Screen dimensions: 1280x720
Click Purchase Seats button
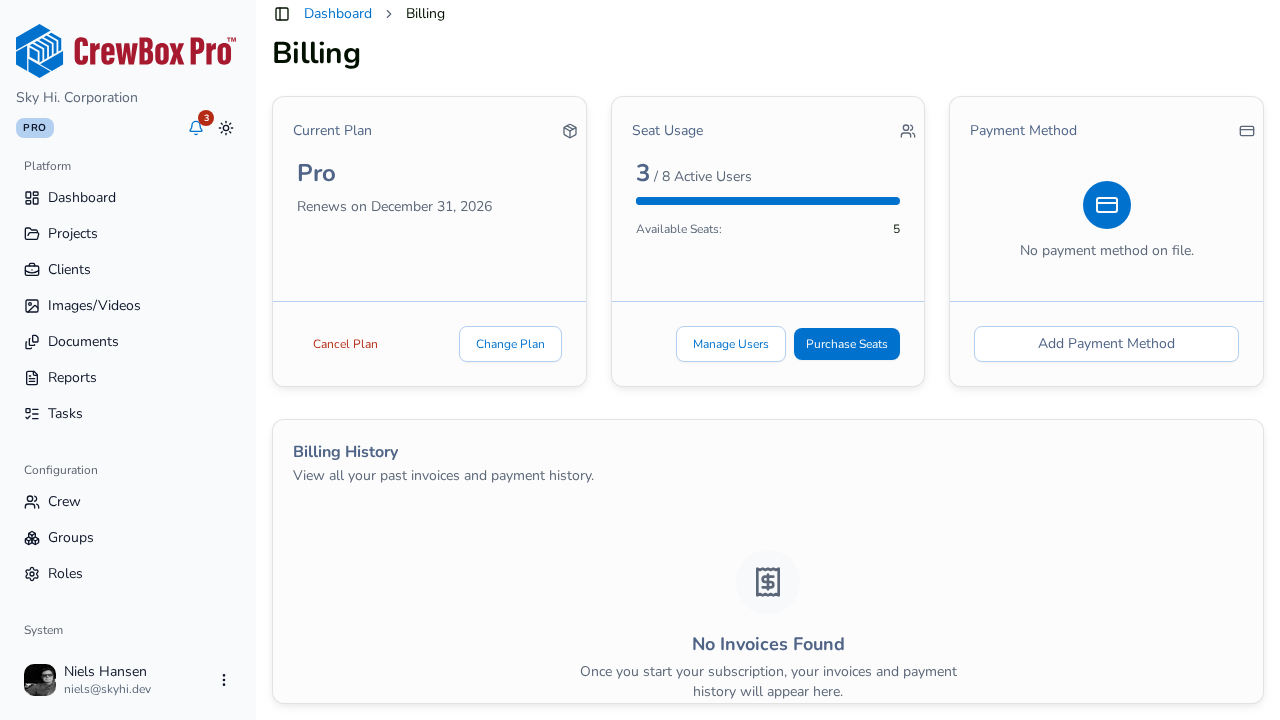[x=847, y=344]
